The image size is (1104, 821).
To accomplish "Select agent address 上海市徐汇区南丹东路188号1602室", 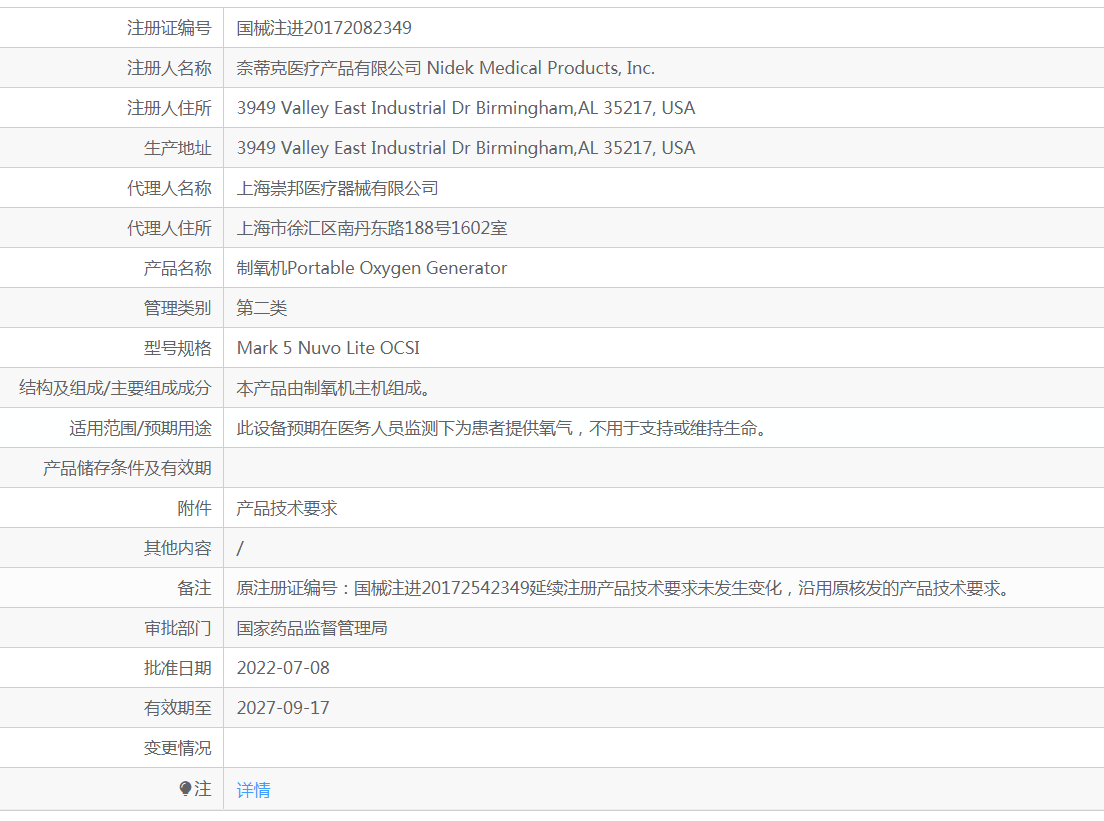I will (372, 228).
